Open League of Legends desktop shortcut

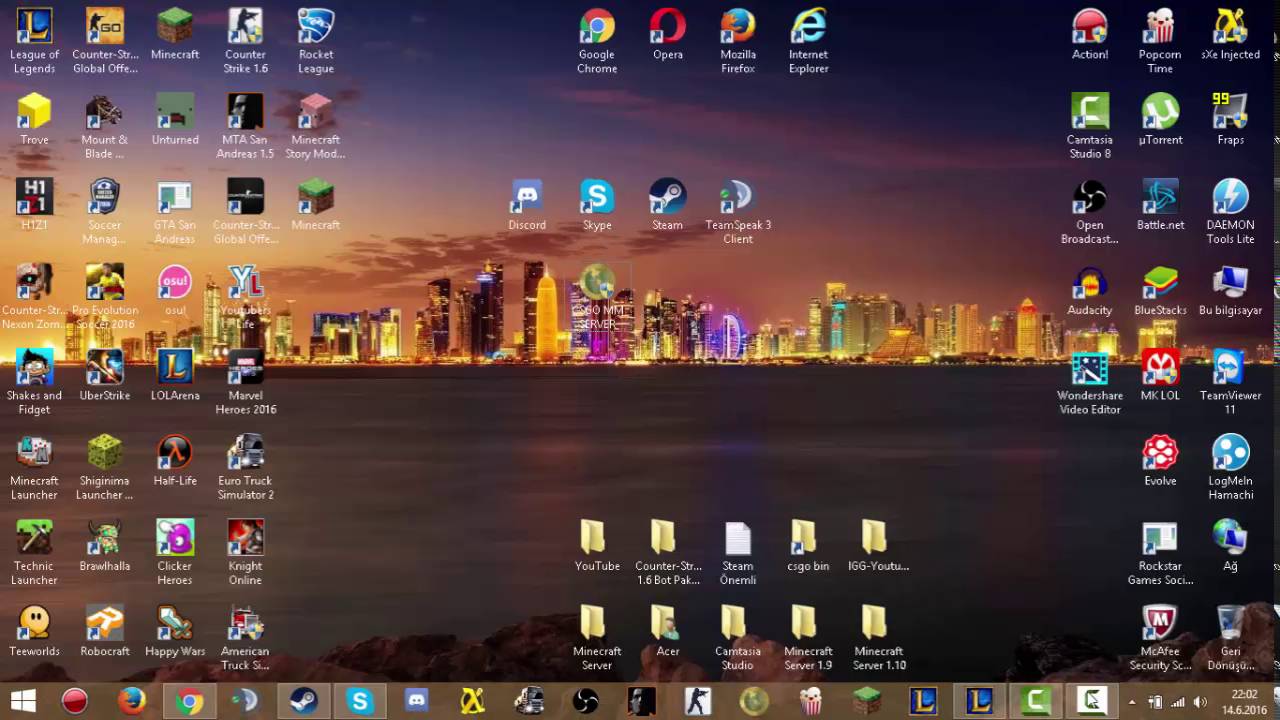click(x=34, y=41)
